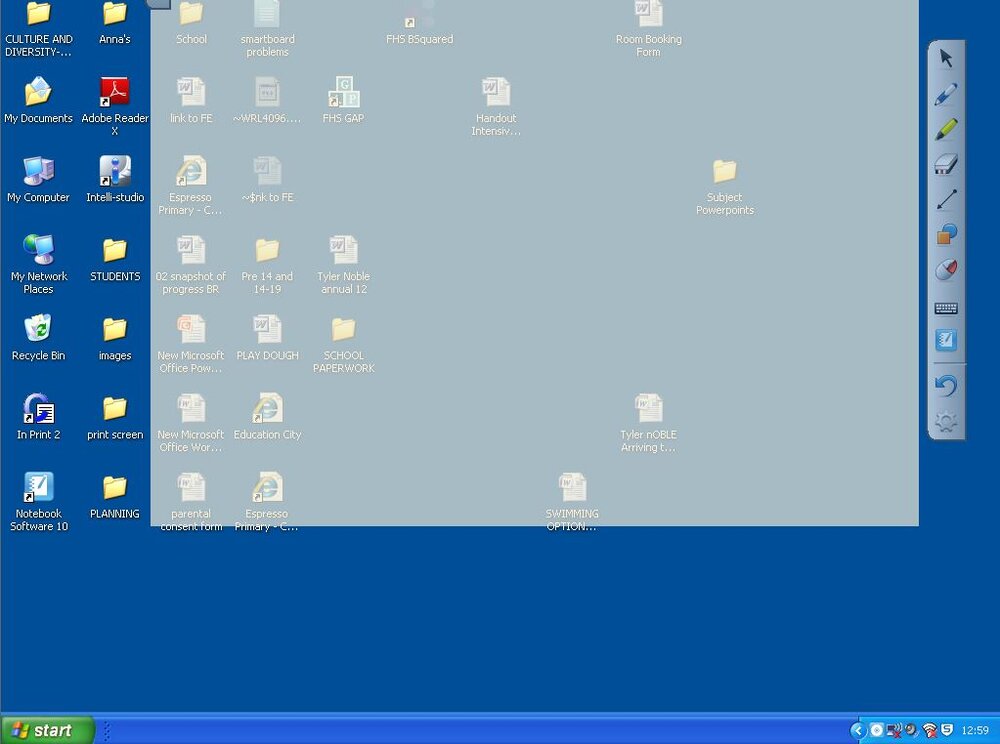Select Adobe Reader X shortcut
Image resolution: width=1000 pixels, height=744 pixels.
tap(115, 106)
